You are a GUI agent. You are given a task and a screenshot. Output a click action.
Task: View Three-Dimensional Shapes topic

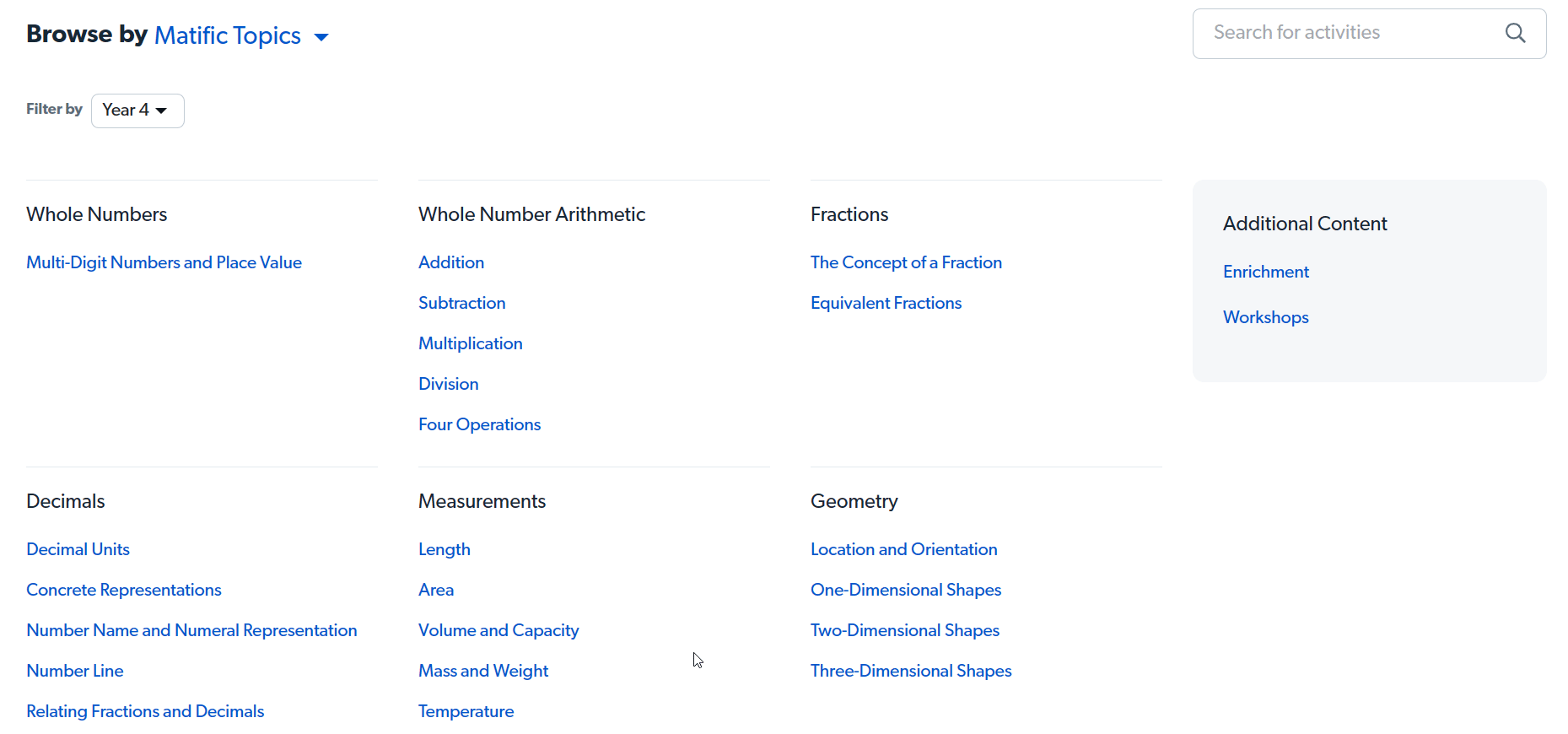[x=911, y=671]
